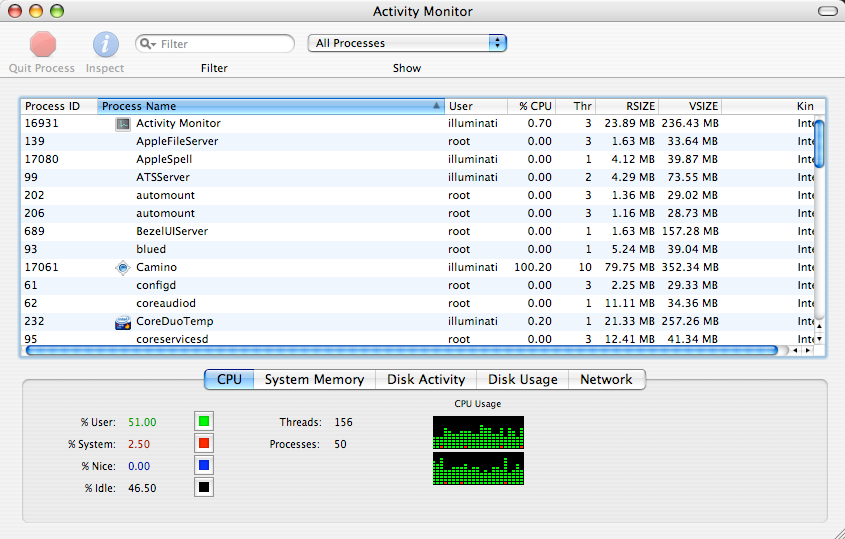
Task: Switch to the Disk Activity tab
Action: tap(426, 379)
